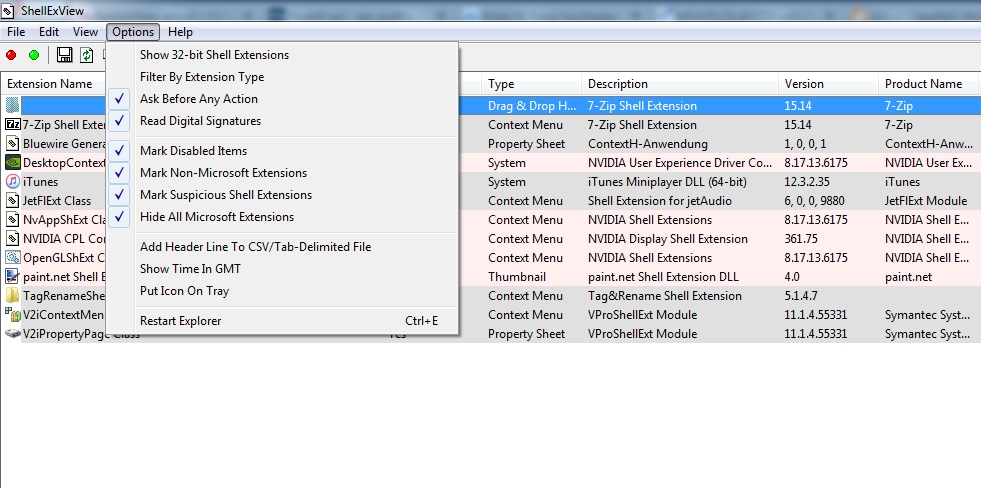Click the JetFlExt Class row icon

coord(13,201)
